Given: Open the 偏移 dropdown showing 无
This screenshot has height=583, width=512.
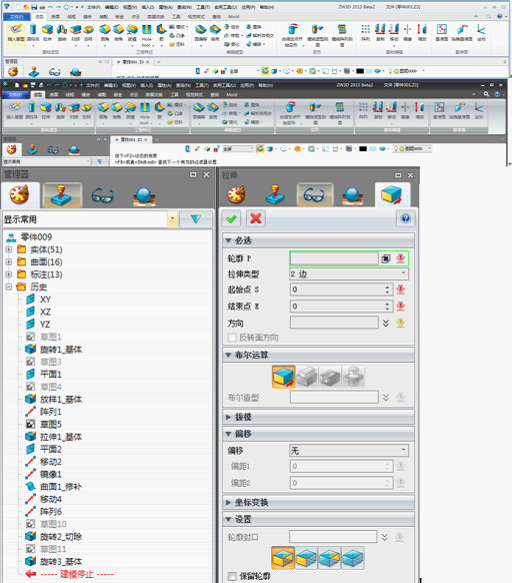Looking at the screenshot, I should point(349,451).
